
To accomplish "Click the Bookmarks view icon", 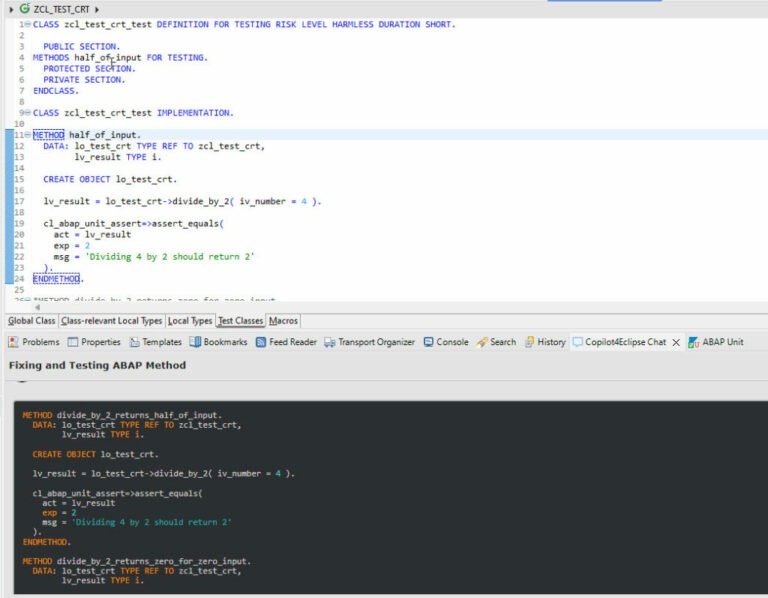I will (195, 342).
